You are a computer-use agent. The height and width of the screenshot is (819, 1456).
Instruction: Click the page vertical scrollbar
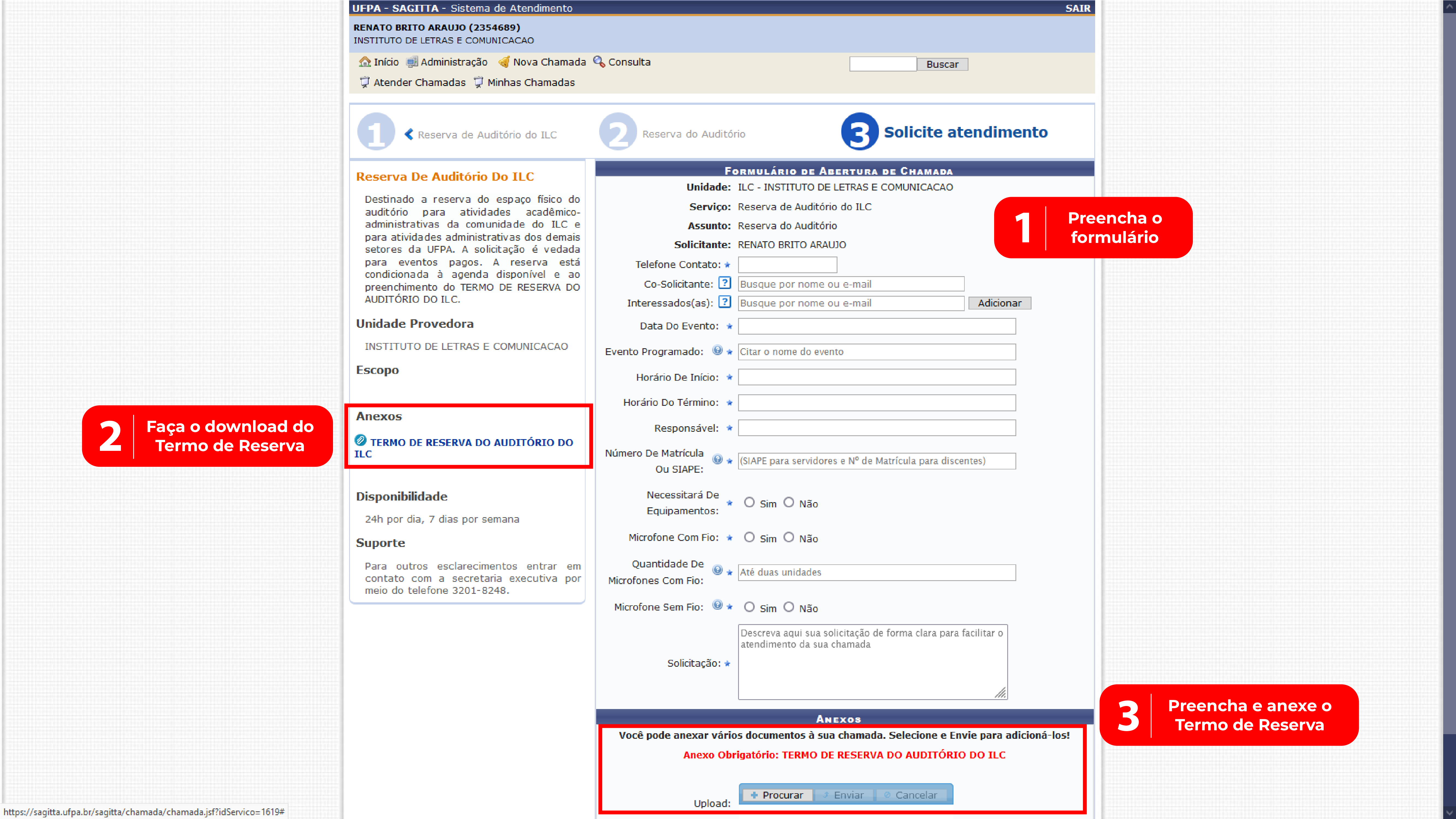click(x=1449, y=409)
